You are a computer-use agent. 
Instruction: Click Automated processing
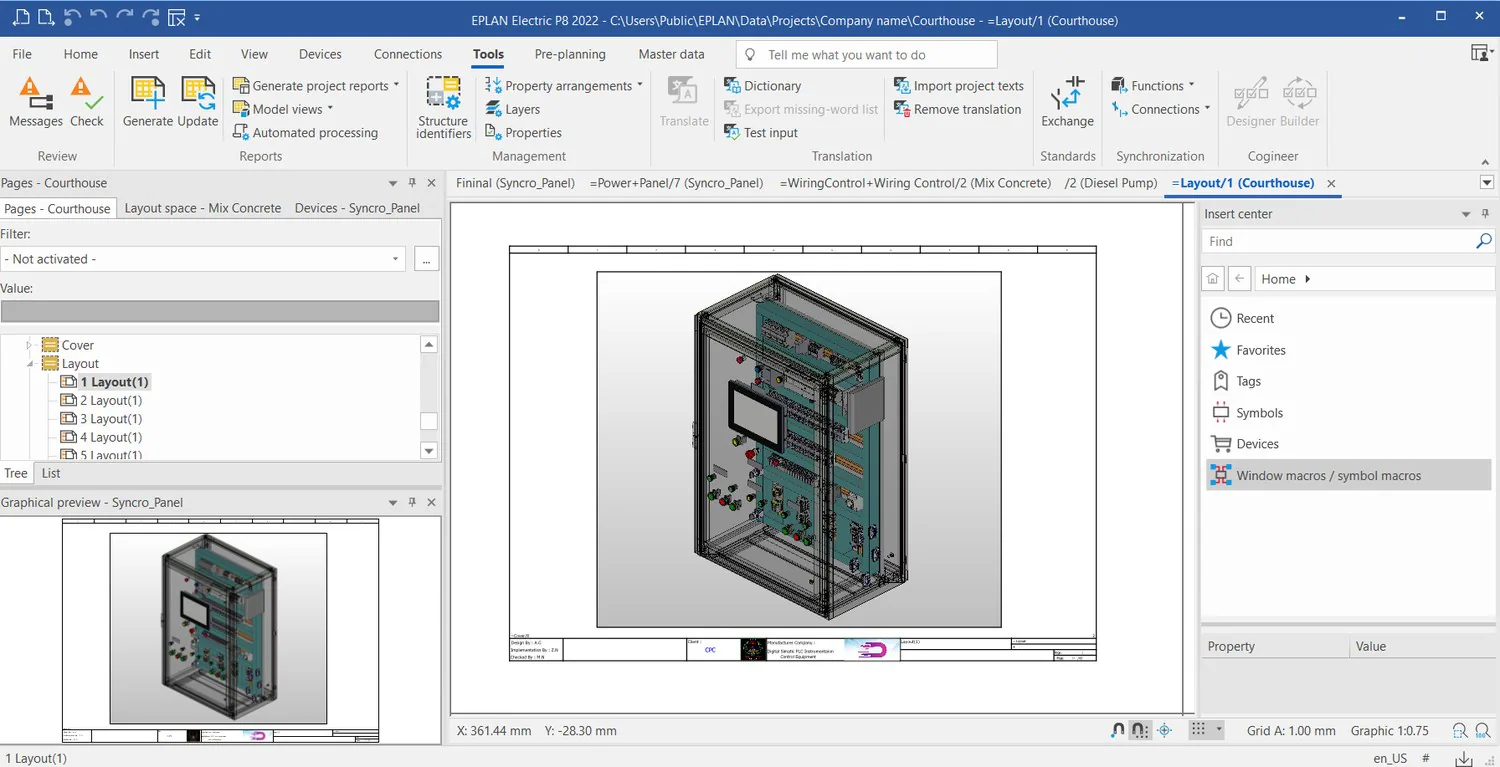306,132
